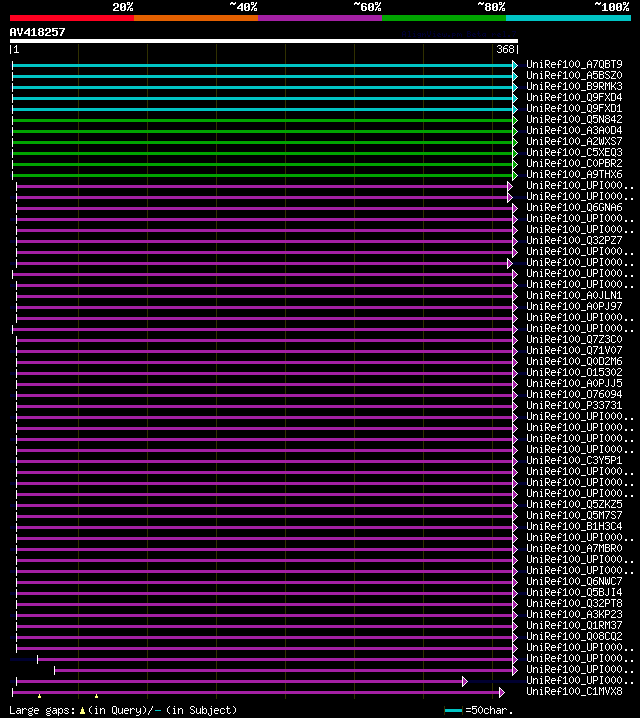
Task: Click the "Large gaps:" legend text
Action: click(42, 710)
